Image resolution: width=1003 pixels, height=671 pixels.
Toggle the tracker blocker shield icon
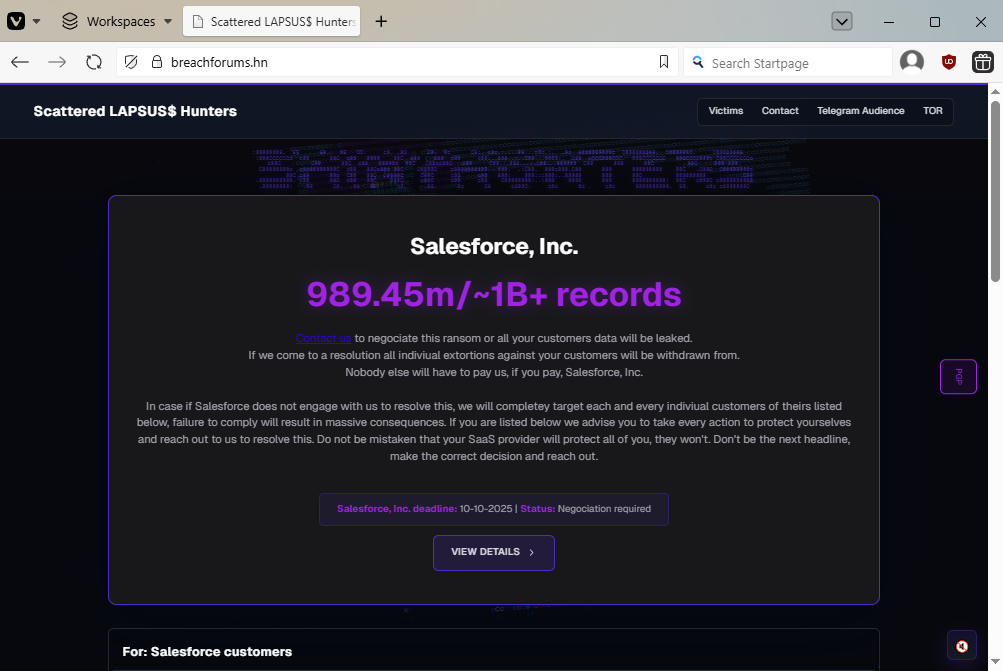(x=131, y=62)
